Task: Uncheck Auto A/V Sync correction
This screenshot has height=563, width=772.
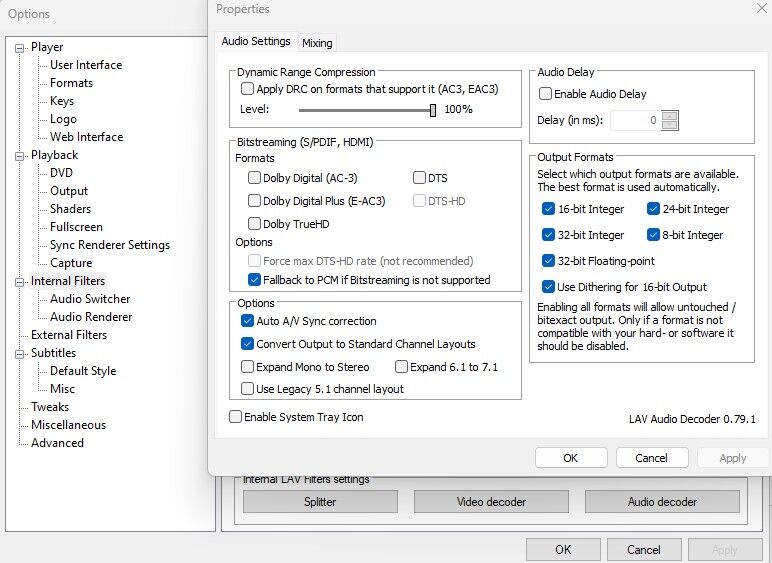Action: (247, 321)
